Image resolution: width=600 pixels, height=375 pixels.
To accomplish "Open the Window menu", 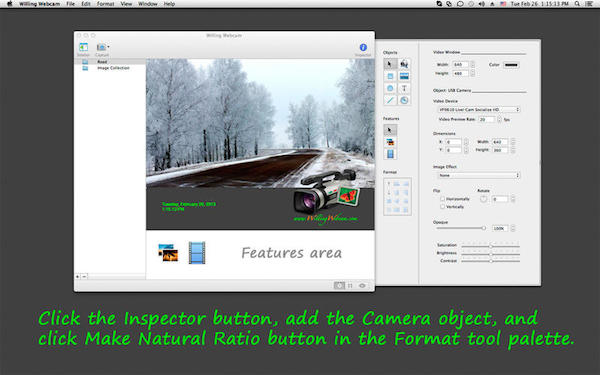I will pos(147,4).
